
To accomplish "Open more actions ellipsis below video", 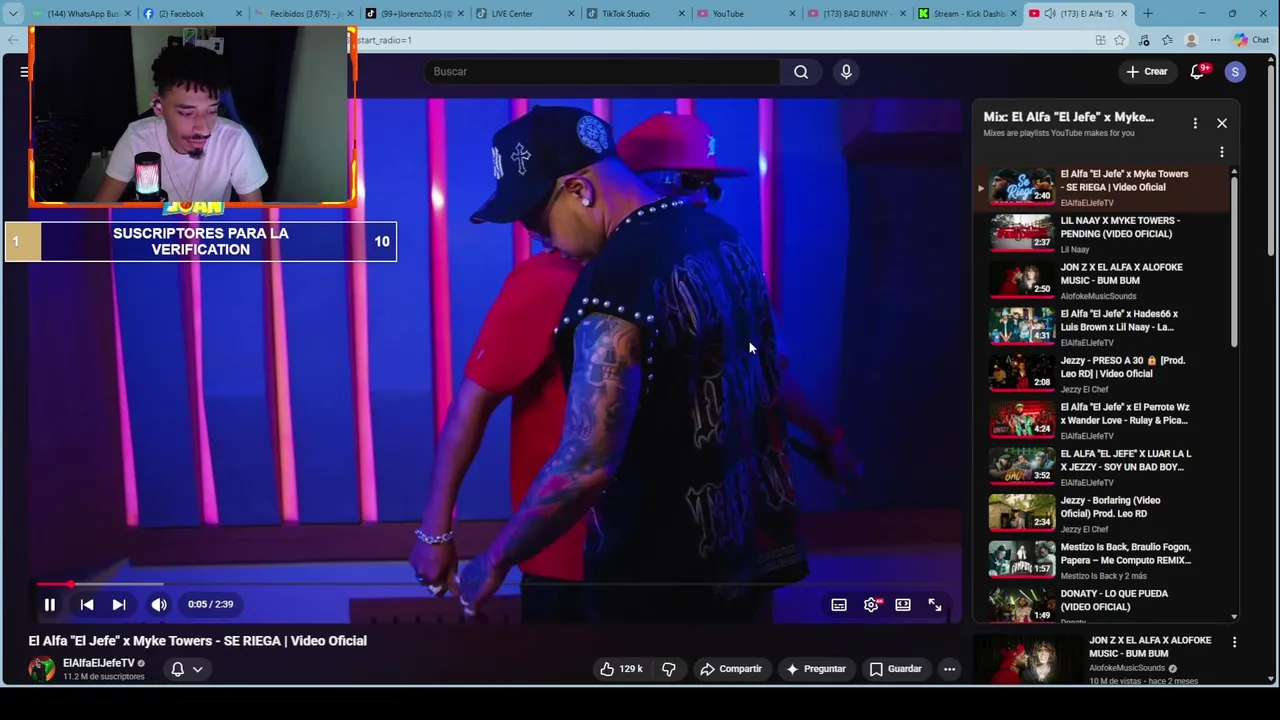I will coord(949,669).
